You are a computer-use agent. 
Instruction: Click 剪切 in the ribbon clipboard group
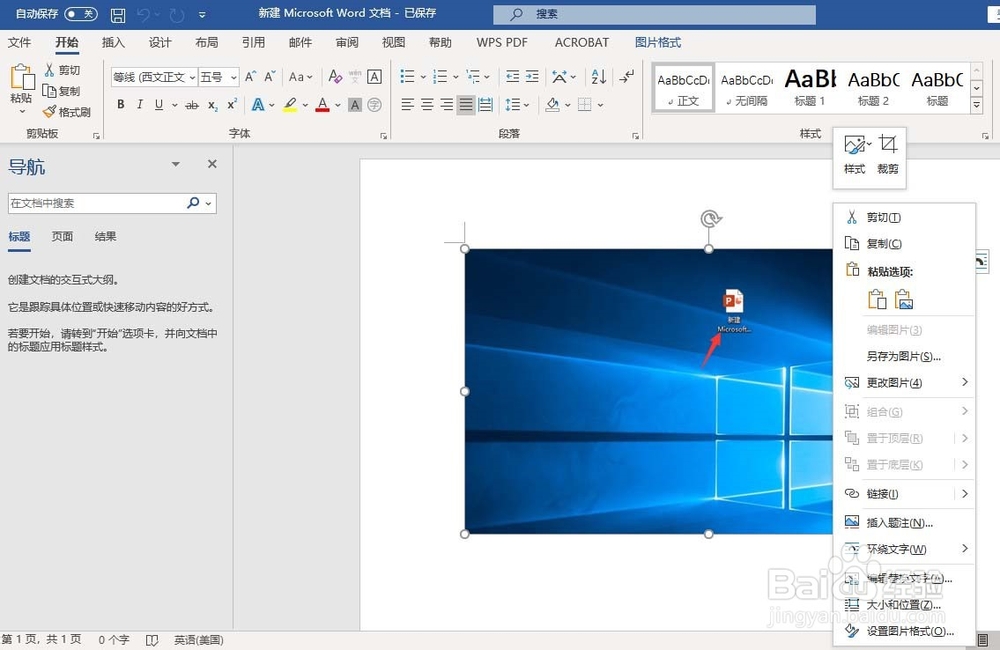point(62,70)
